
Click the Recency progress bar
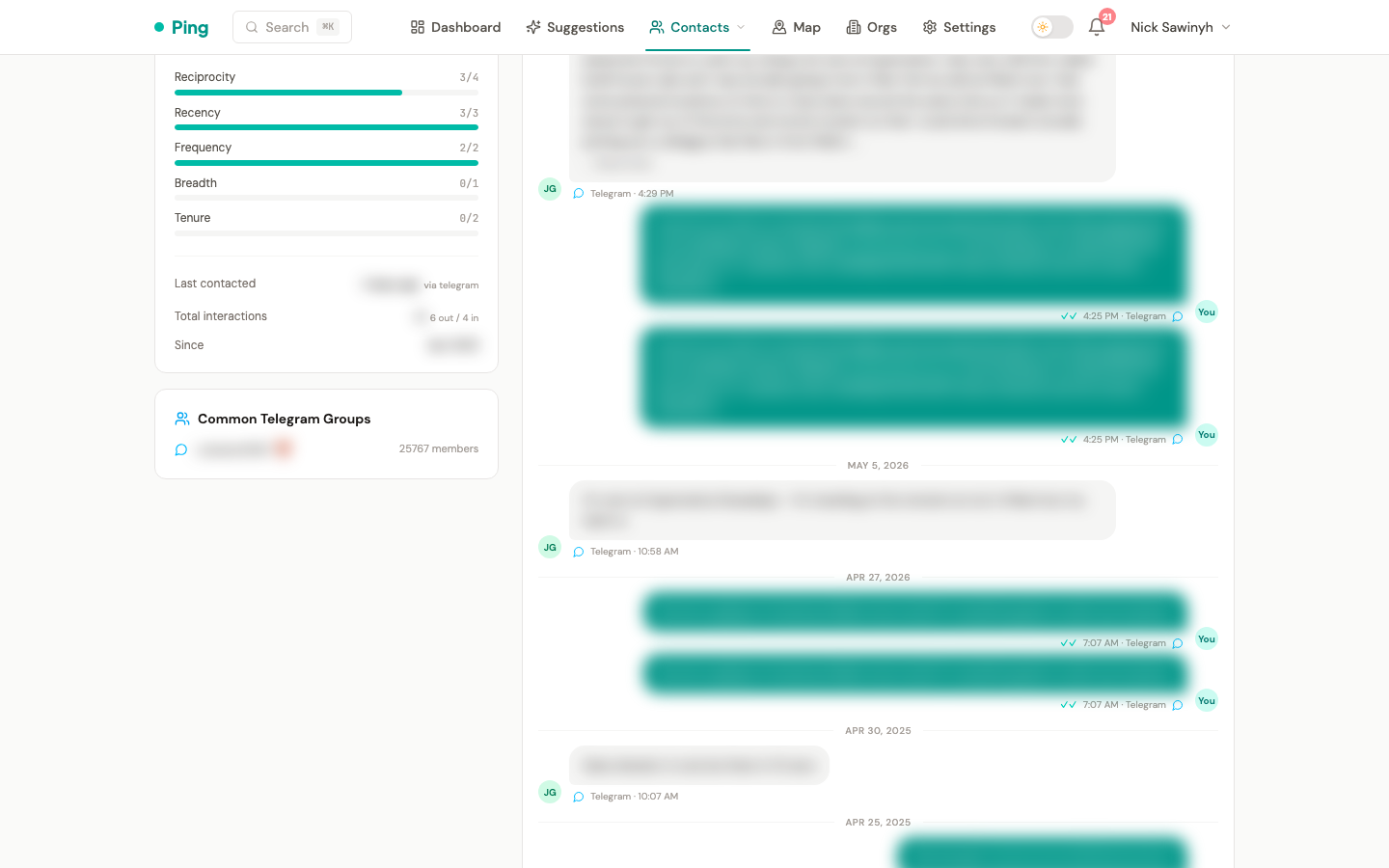click(x=326, y=127)
